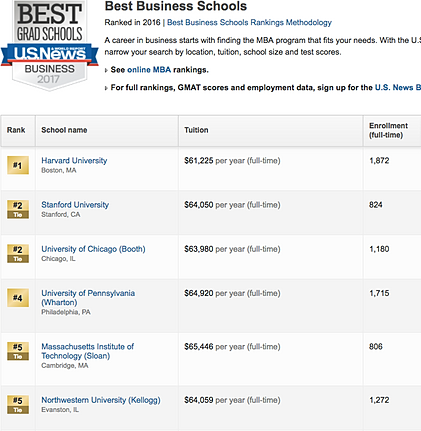
Task: Select Stanford enrollment value 824
Action: point(376,205)
